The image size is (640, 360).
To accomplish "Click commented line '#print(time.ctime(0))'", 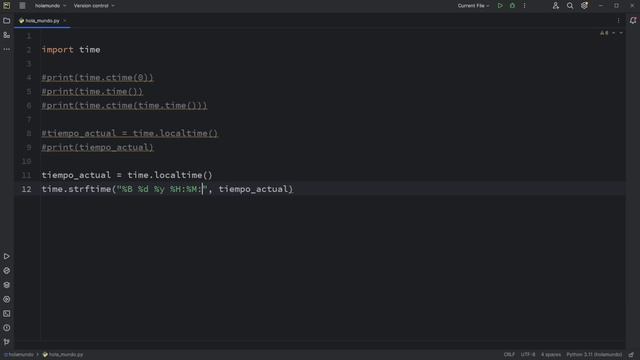I will 97,78.
